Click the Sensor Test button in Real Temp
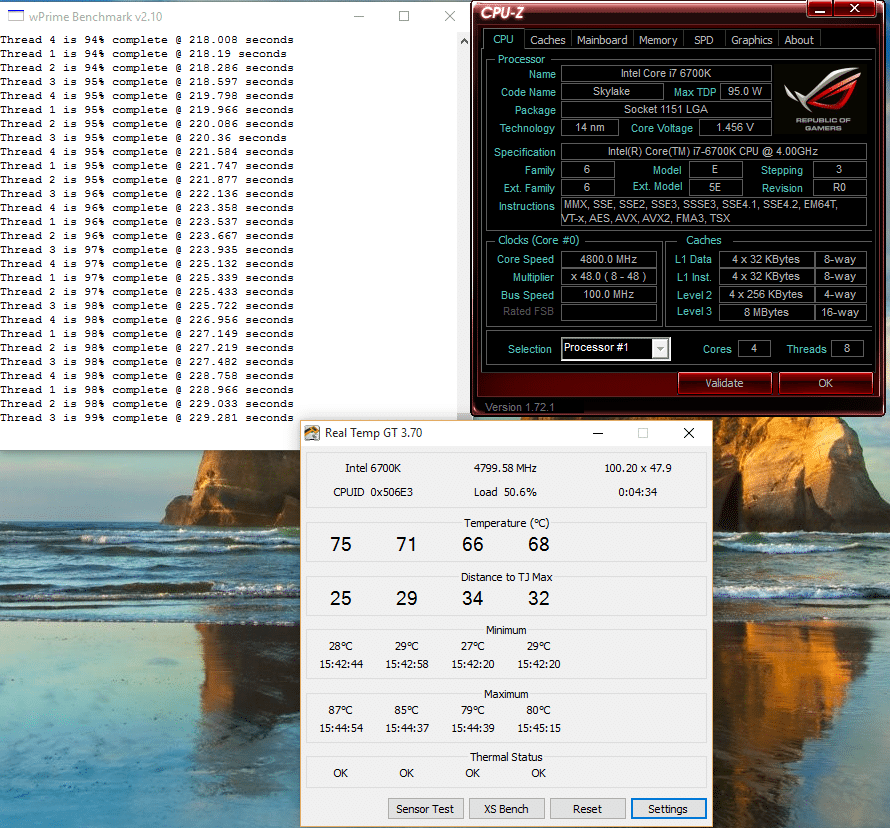 click(425, 809)
